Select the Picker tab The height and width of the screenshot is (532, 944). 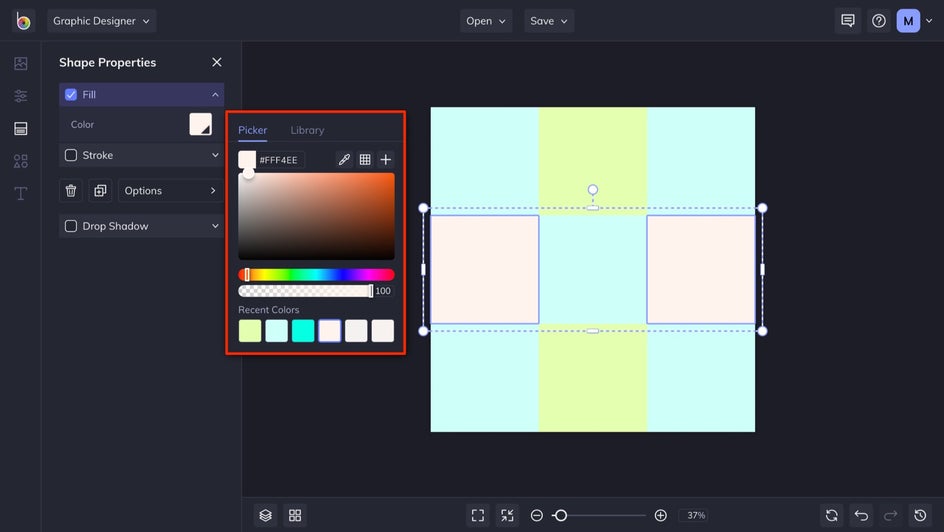coord(252,130)
